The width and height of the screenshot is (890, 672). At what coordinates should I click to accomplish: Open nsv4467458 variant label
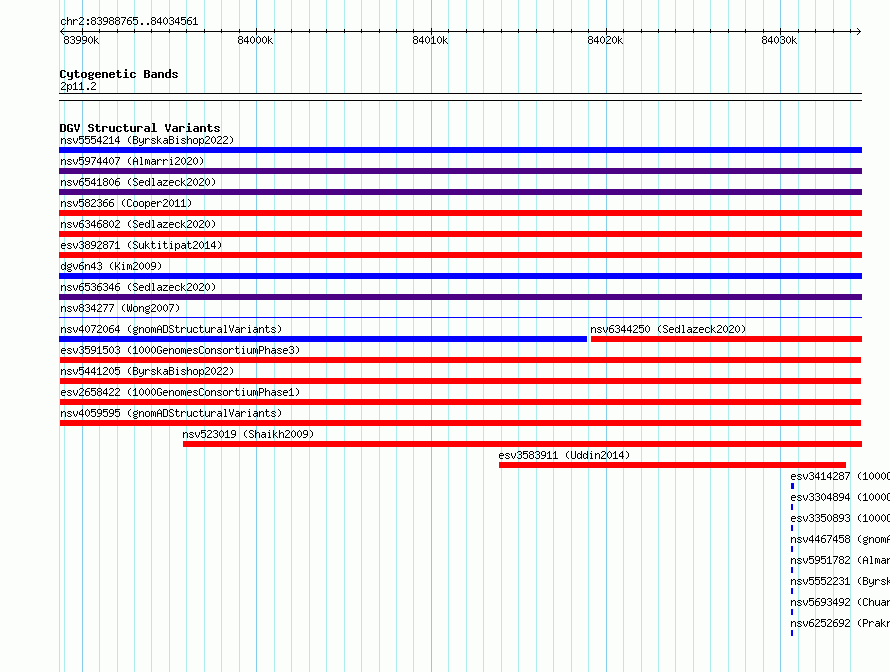point(840,539)
